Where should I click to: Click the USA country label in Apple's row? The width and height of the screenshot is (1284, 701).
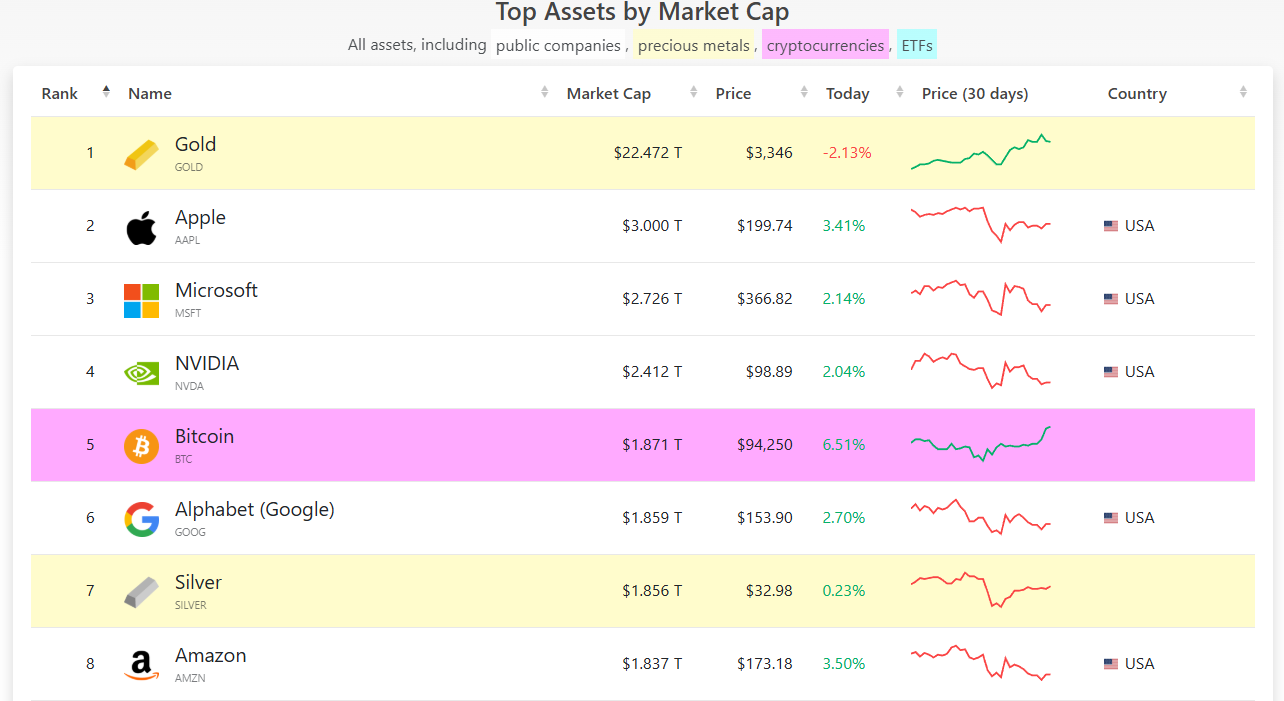1139,226
